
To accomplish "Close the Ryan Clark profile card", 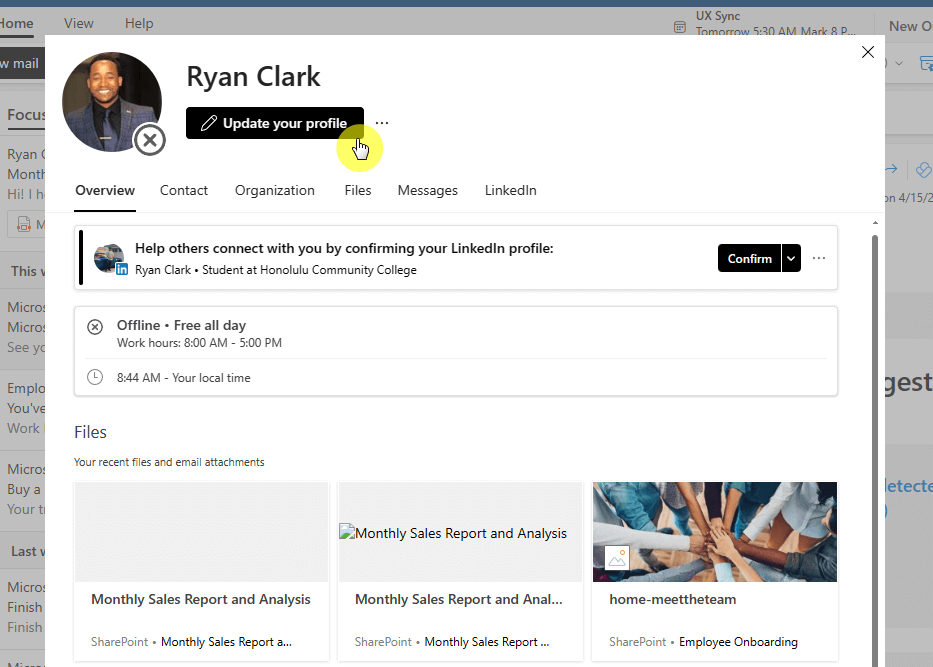I will (868, 52).
